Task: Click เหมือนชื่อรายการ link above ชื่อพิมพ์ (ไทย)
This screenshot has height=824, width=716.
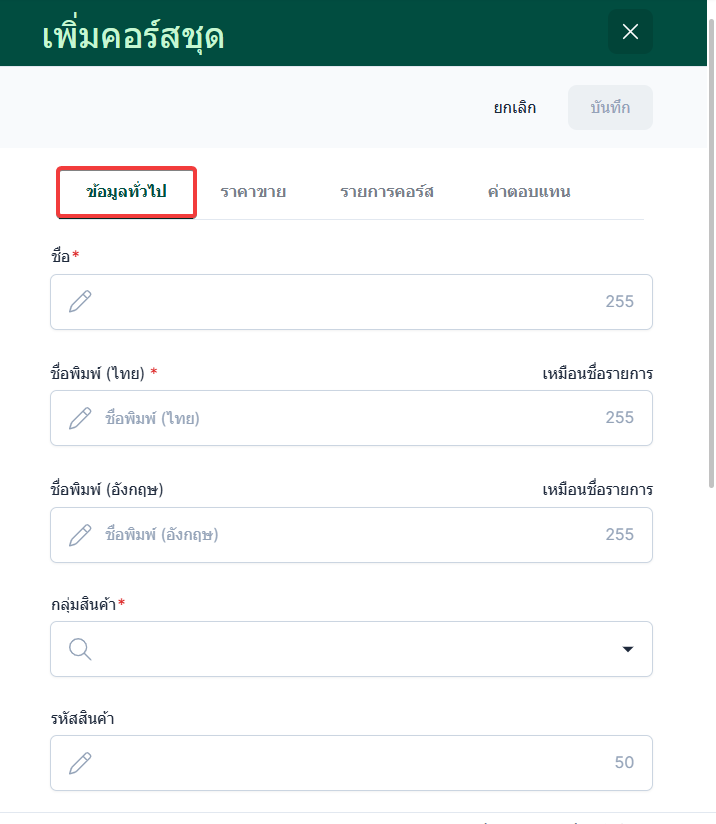Action: pyautogui.click(x=597, y=373)
